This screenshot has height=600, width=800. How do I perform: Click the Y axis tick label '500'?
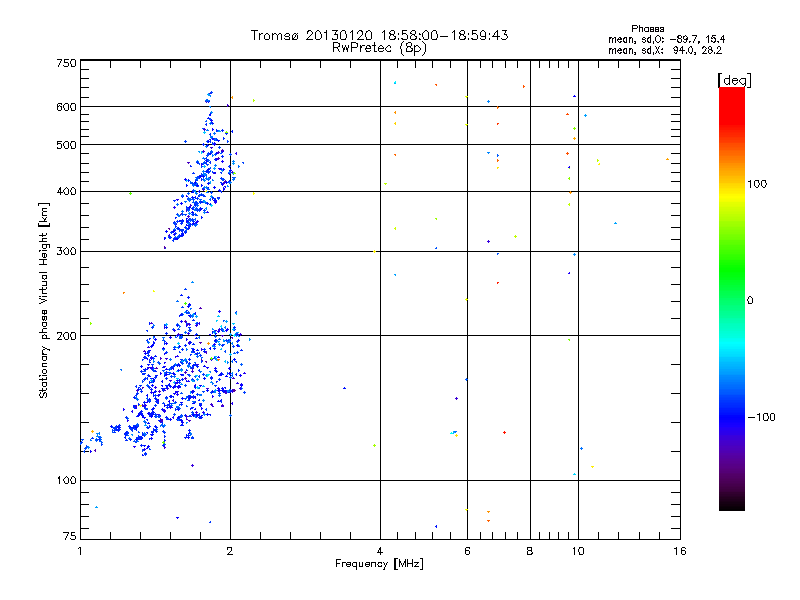tap(66, 145)
